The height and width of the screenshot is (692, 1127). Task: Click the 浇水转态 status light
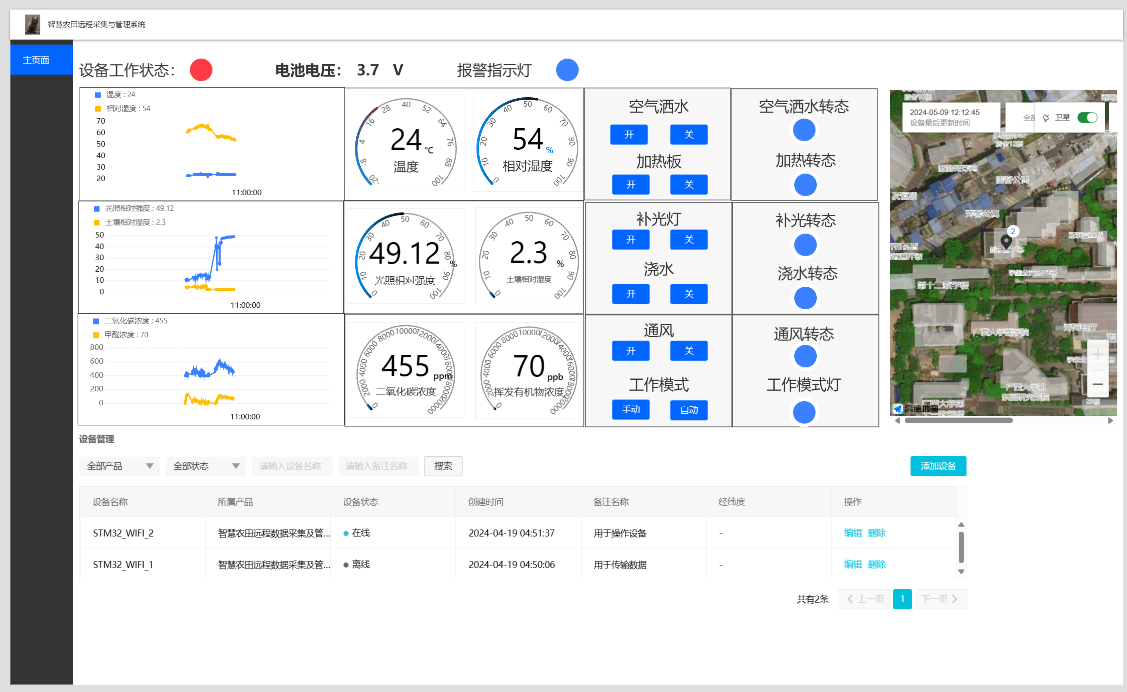click(805, 297)
